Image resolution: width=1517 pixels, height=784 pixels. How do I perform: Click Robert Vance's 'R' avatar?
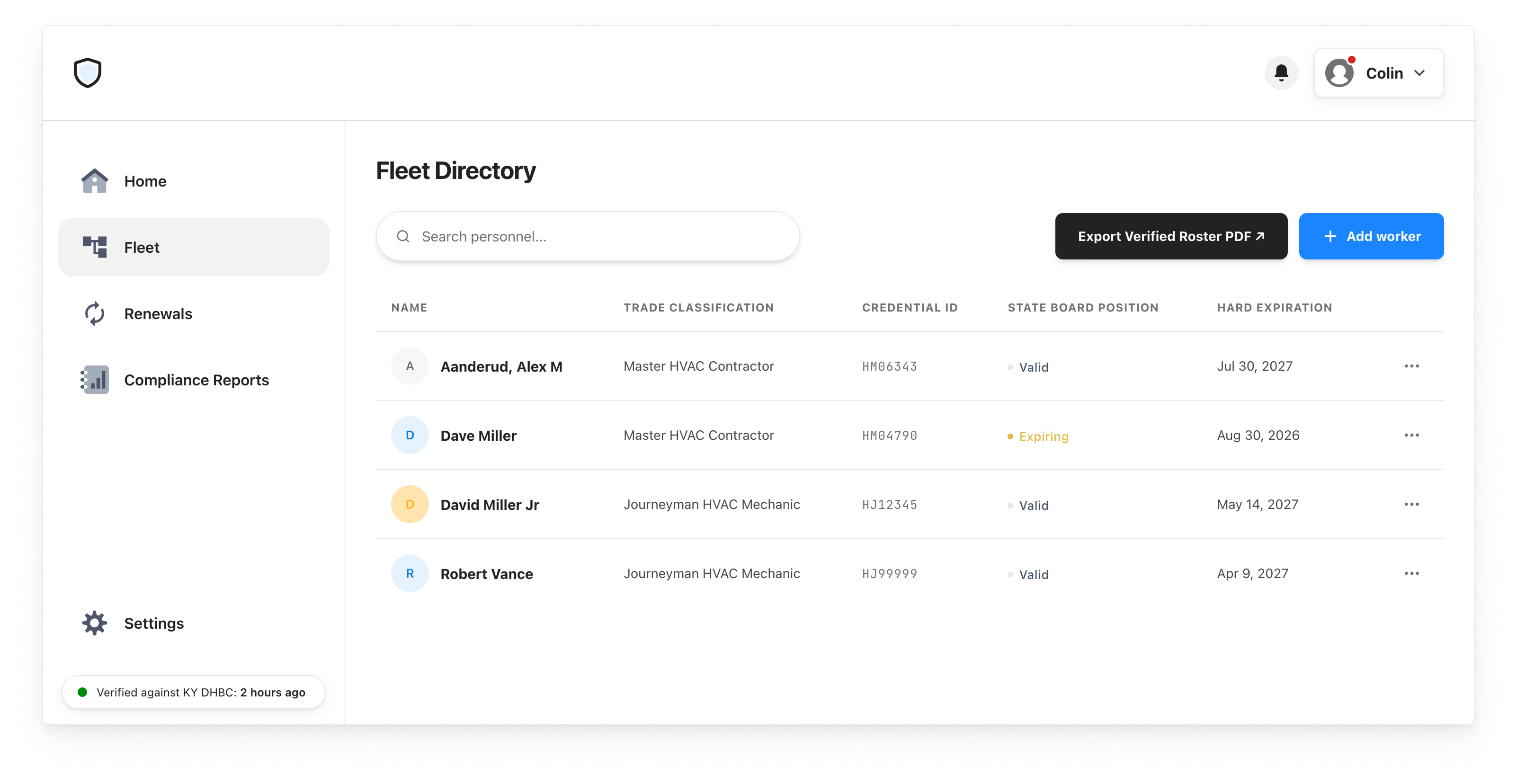(x=410, y=573)
